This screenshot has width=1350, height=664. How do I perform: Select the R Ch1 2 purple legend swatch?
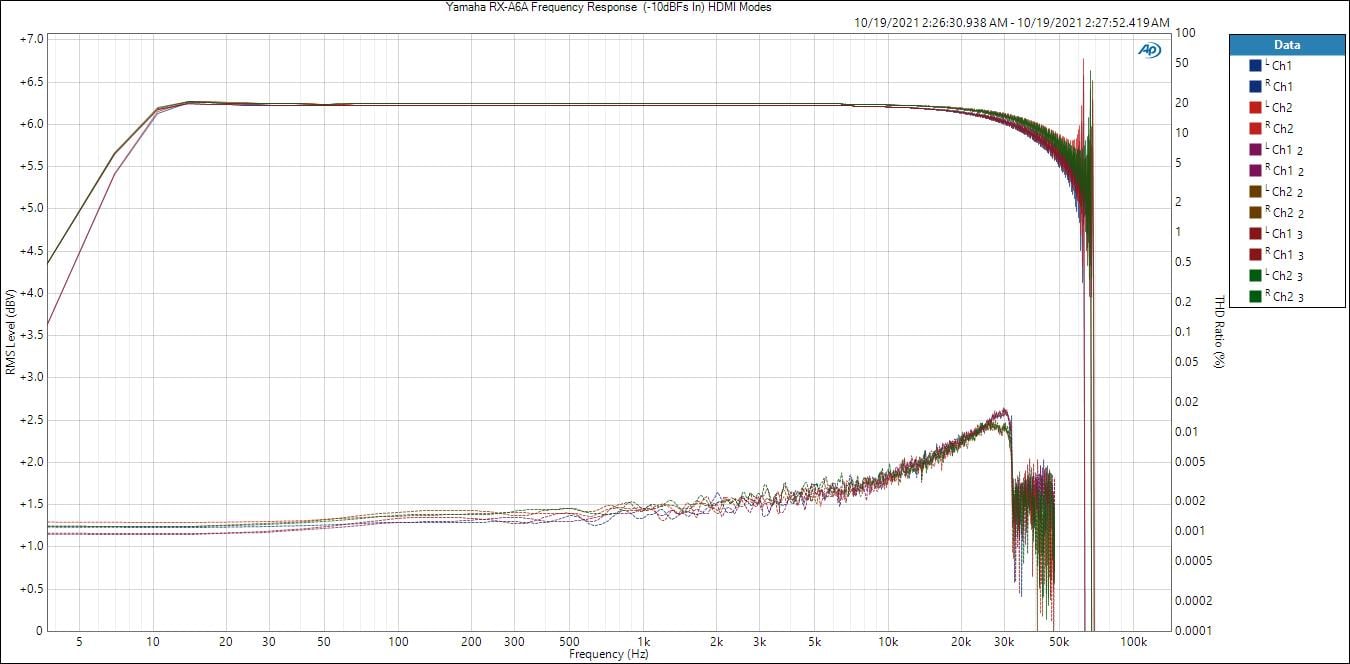click(1255, 171)
